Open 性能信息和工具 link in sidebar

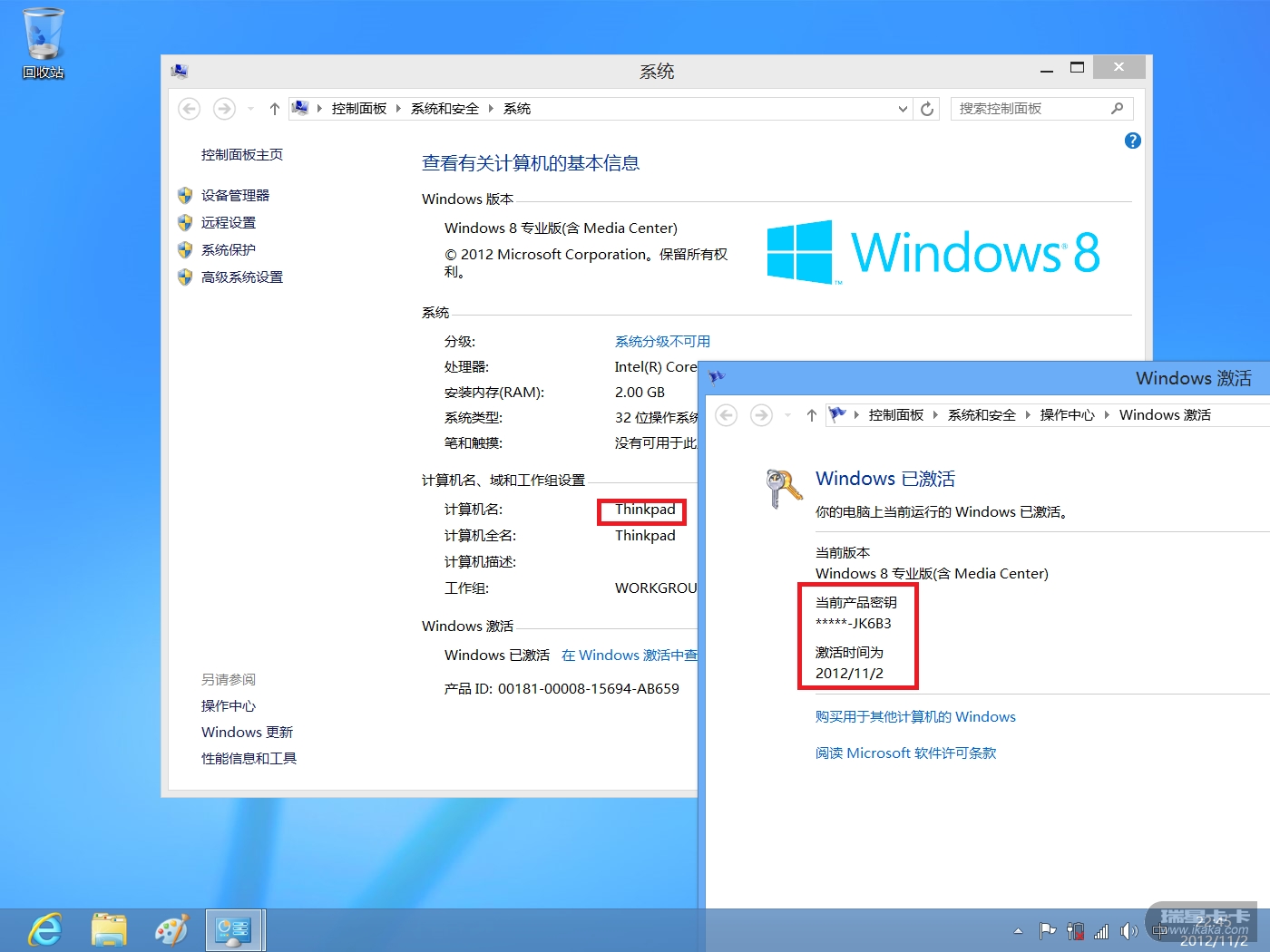(x=249, y=758)
